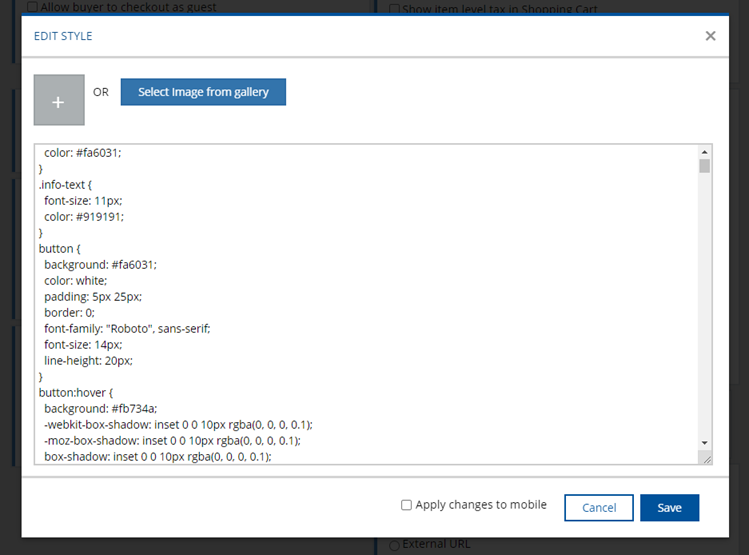Save the style changes
749x555 pixels.
point(669,508)
